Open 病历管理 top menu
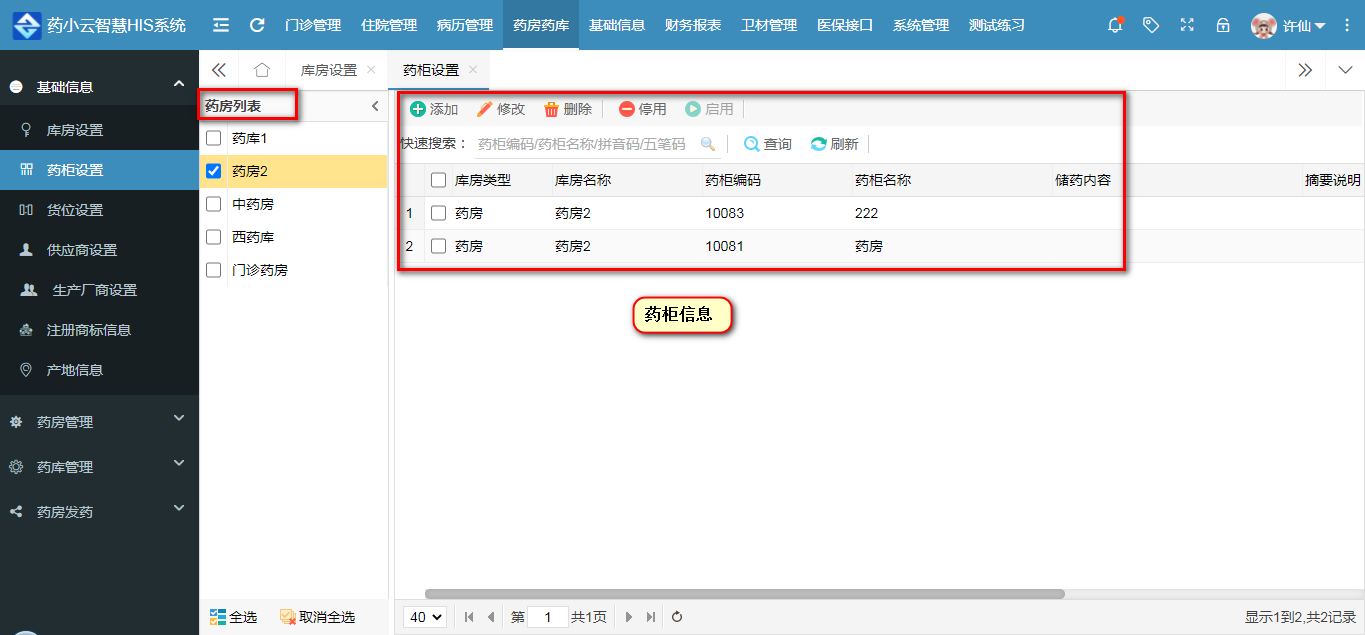This screenshot has height=635, width=1365. 465,25
